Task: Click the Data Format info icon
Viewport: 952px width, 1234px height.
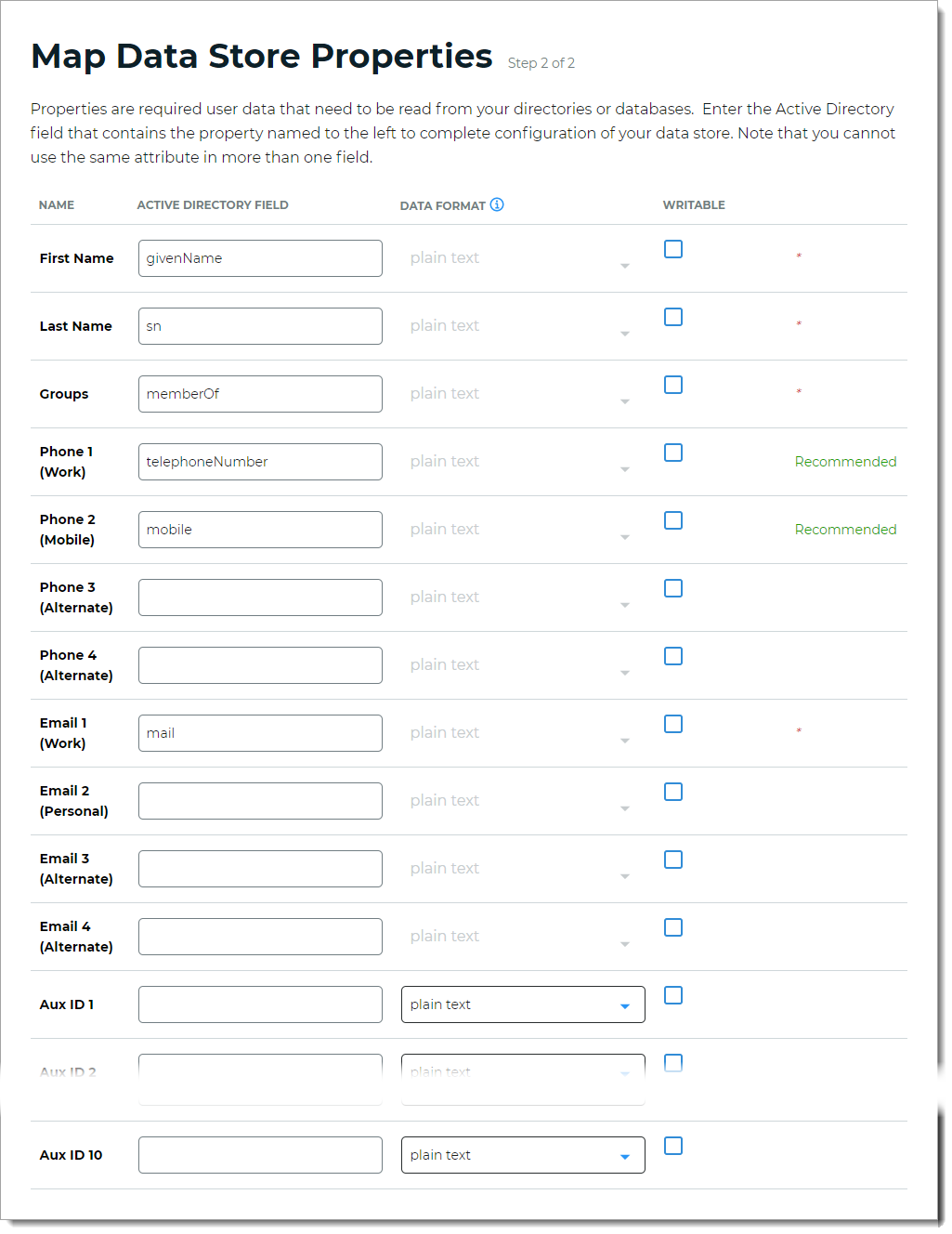Action: click(497, 204)
